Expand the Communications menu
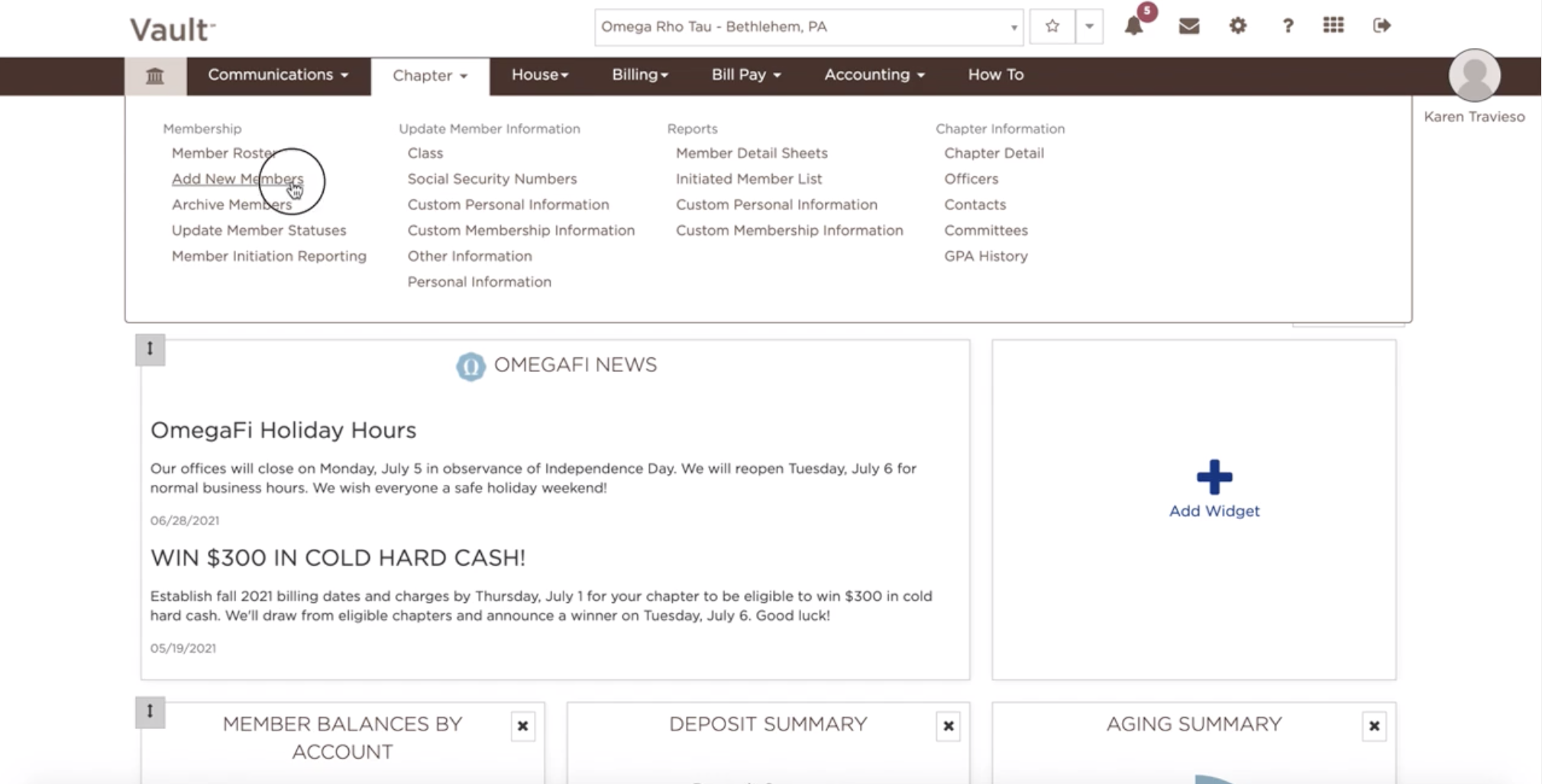Screen dimensions: 1542x784 coord(278,75)
